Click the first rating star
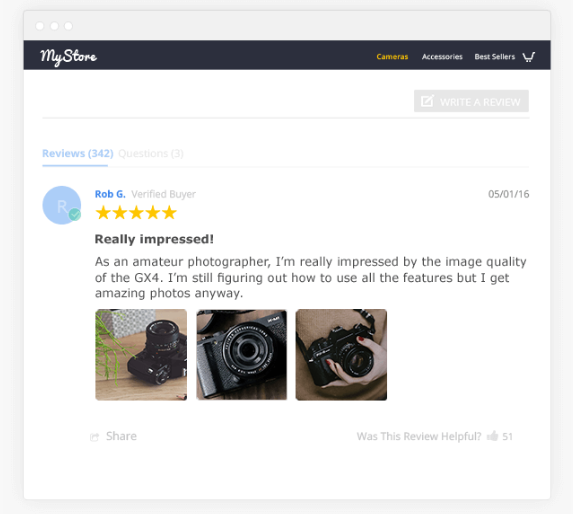This screenshot has height=514, width=573. pyautogui.click(x=103, y=213)
